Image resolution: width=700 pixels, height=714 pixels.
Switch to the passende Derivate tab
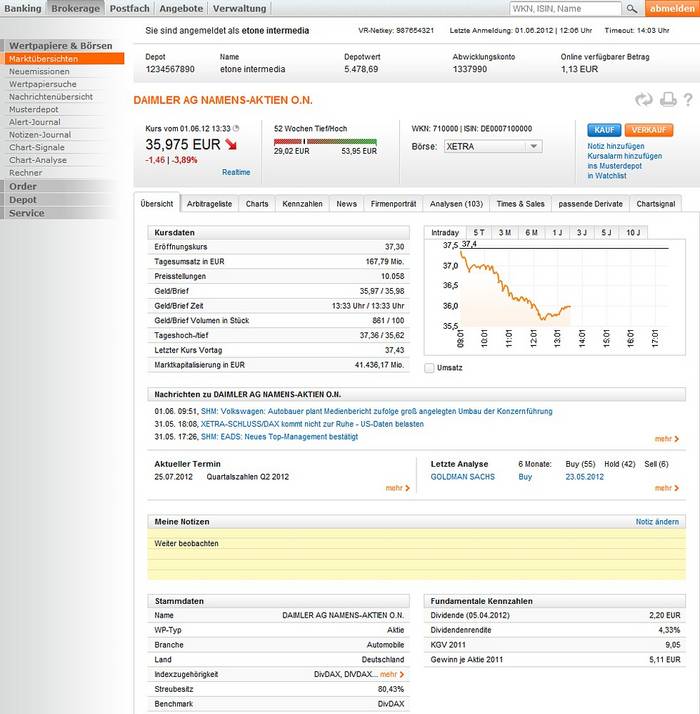click(x=590, y=204)
